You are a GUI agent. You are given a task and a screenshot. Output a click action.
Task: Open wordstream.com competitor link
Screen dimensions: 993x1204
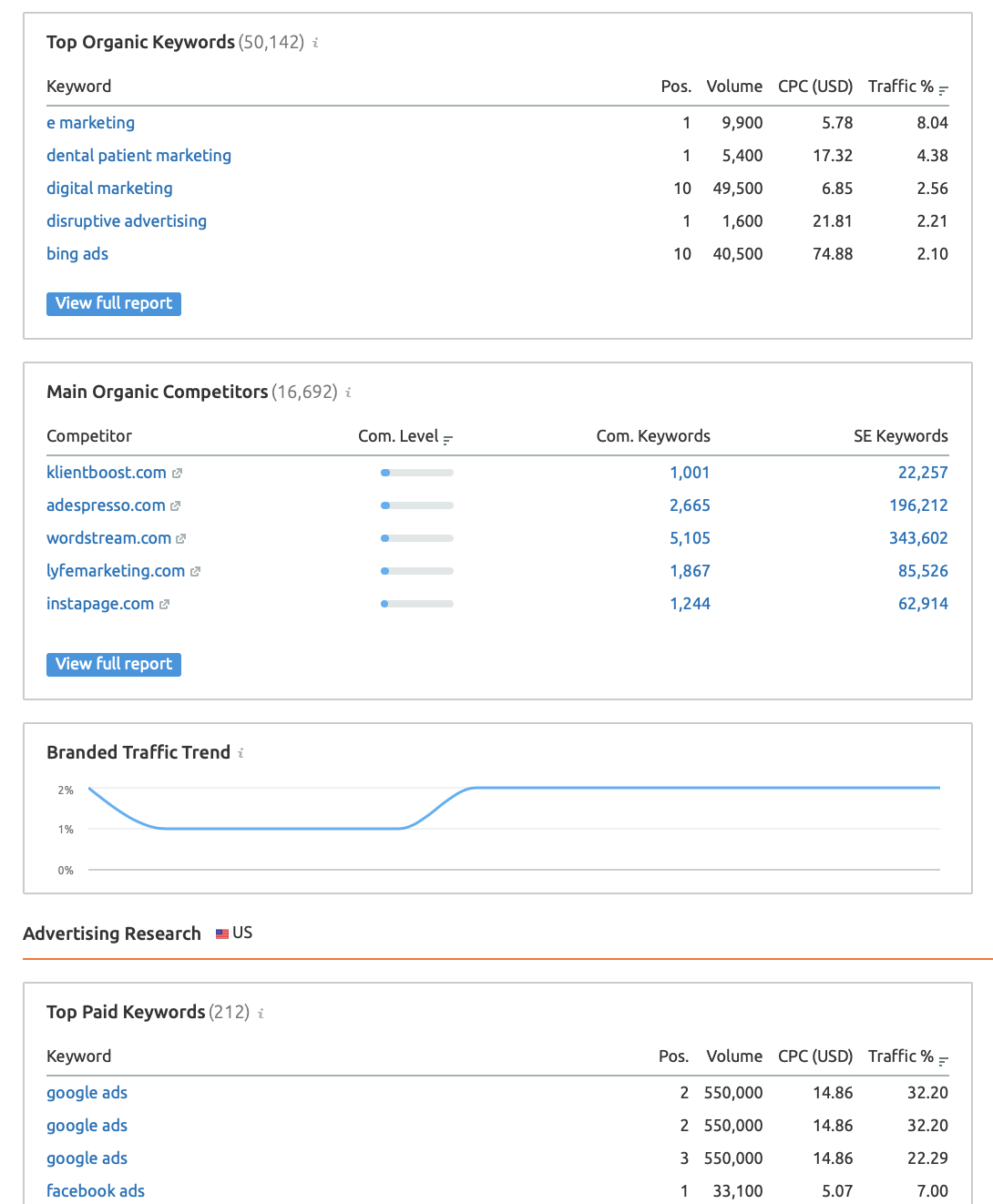[x=108, y=538]
